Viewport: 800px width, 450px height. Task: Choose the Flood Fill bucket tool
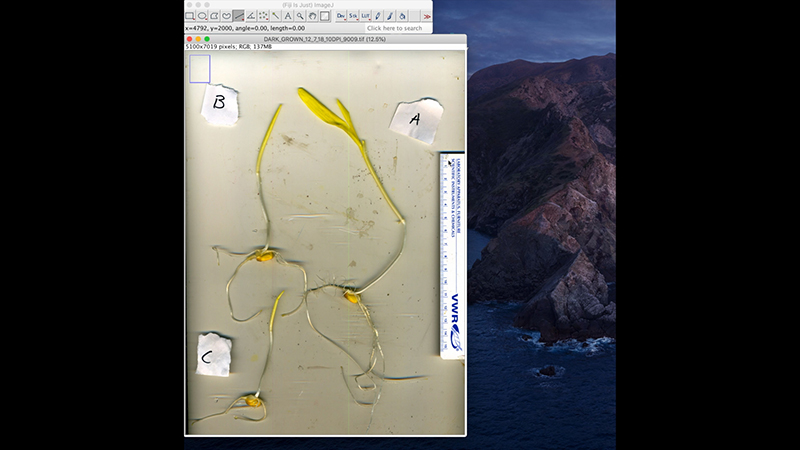pos(402,16)
